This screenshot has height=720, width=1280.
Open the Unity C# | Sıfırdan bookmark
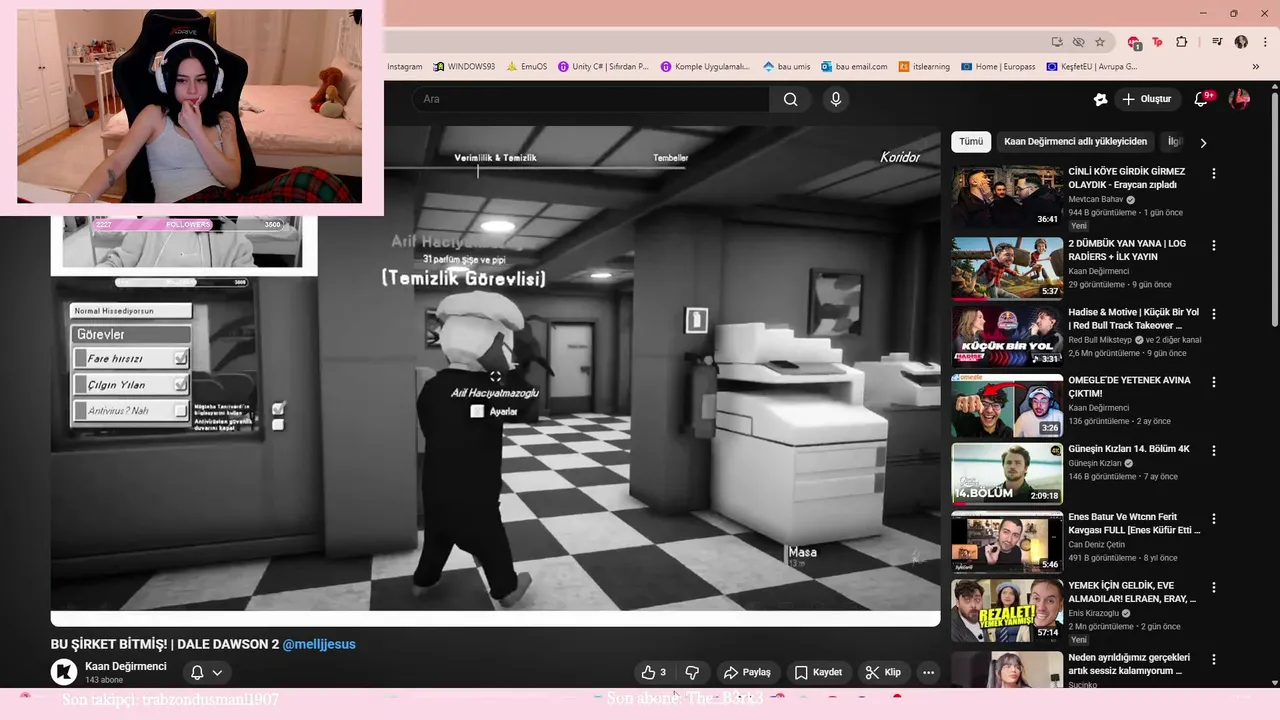point(603,66)
